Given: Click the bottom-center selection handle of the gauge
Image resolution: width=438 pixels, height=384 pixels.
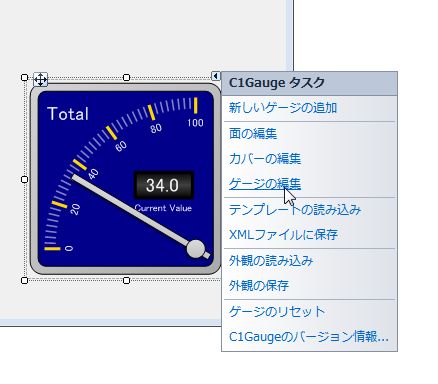Looking at the screenshot, I should [126, 281].
